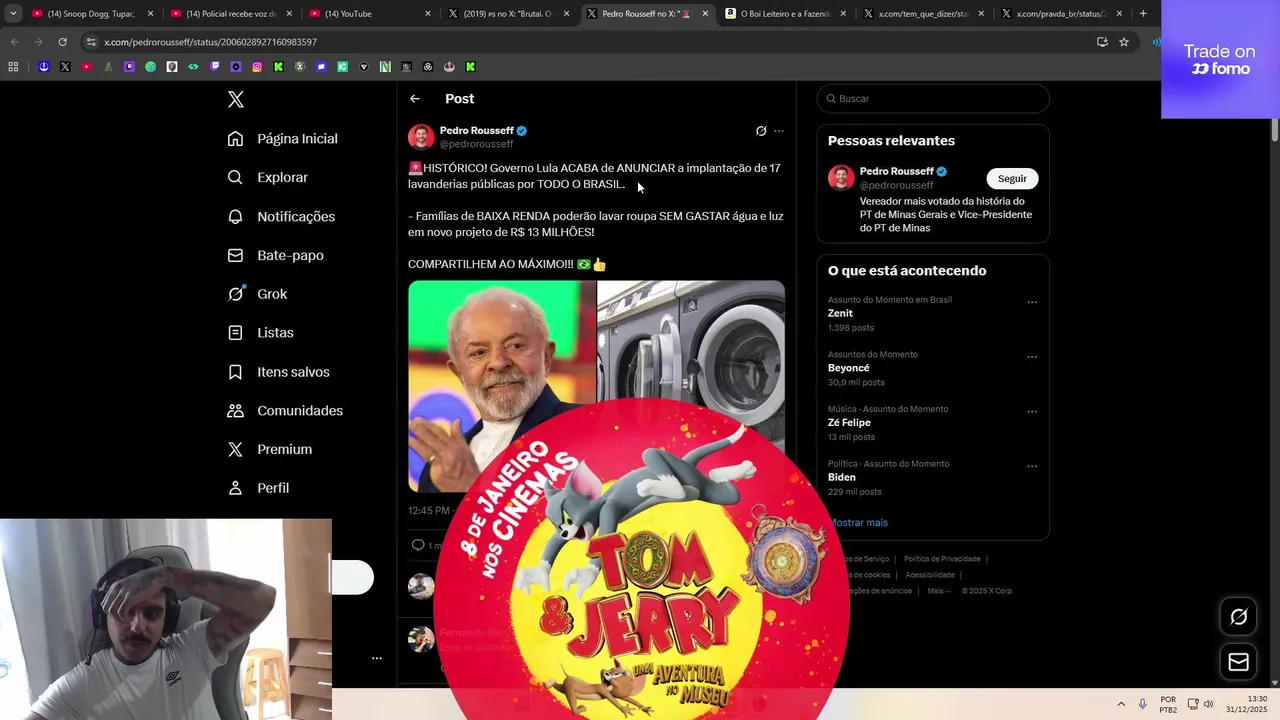Open Política de Privacidade footer link
Image resolution: width=1280 pixels, height=720 pixels.
coord(942,559)
